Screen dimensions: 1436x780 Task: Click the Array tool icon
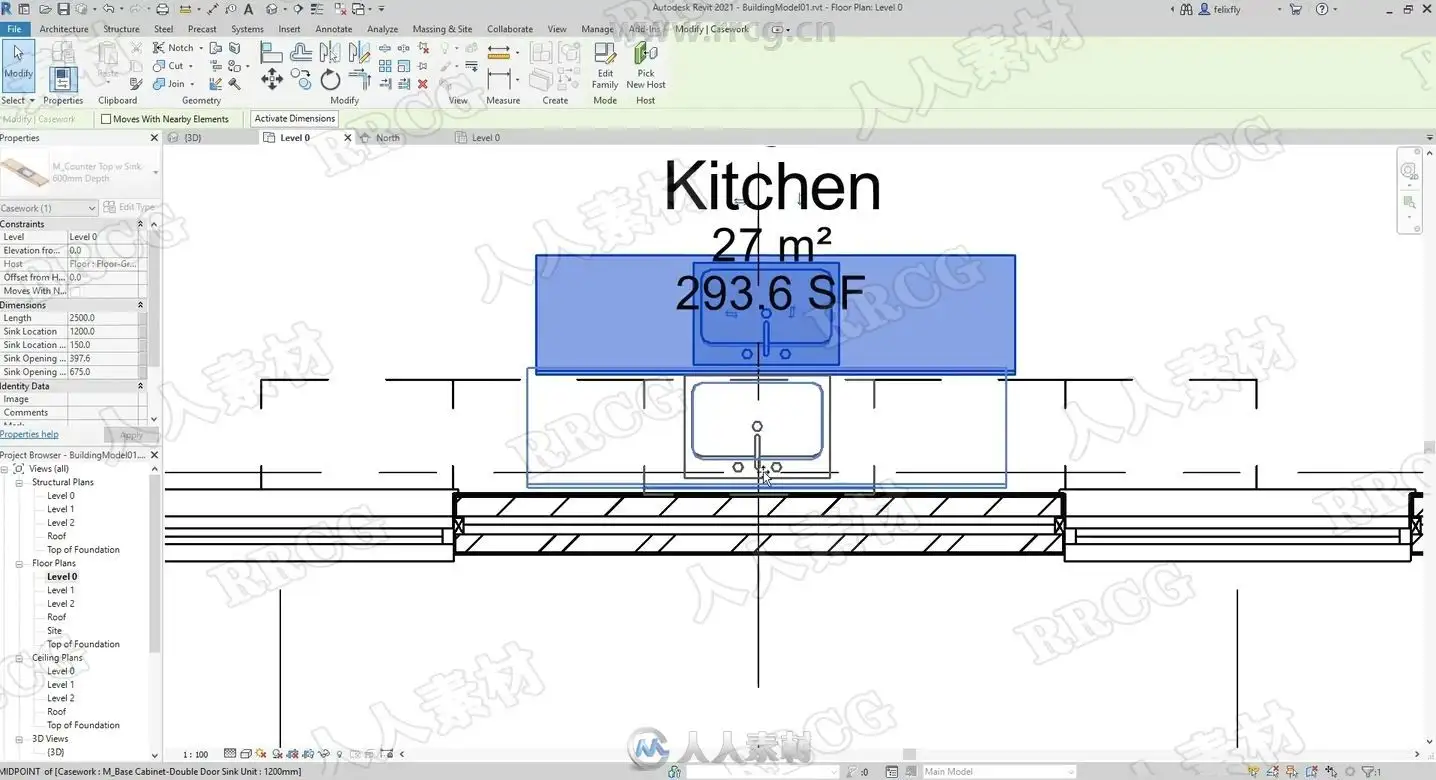click(x=385, y=66)
